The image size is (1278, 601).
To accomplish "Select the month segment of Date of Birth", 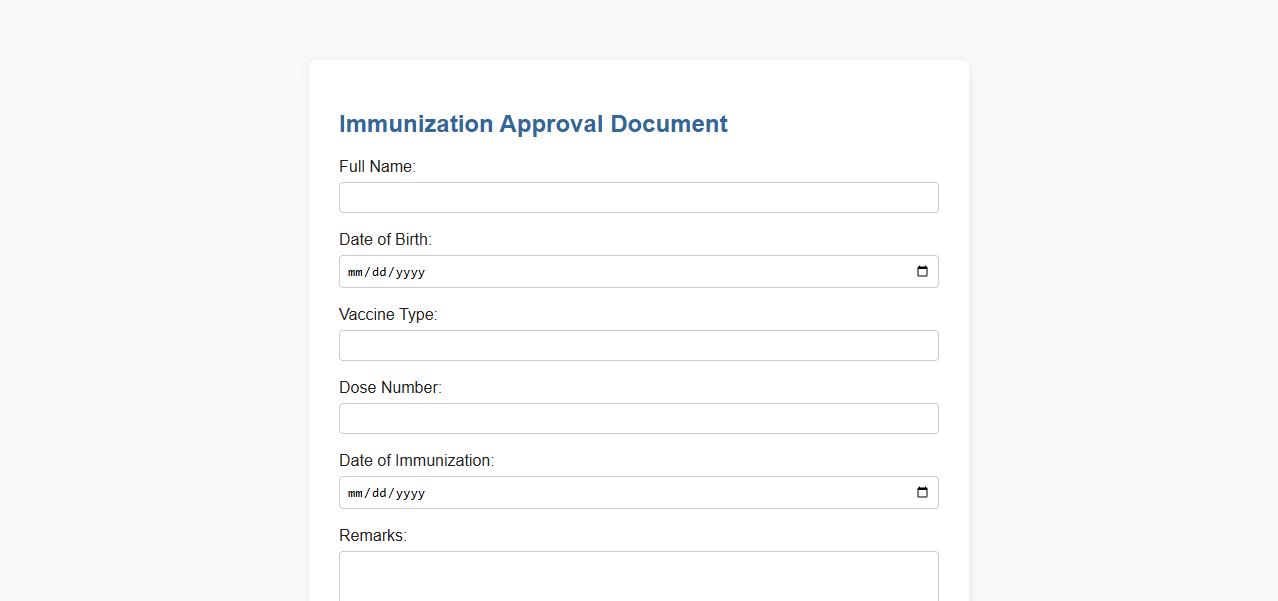I will click(357, 272).
